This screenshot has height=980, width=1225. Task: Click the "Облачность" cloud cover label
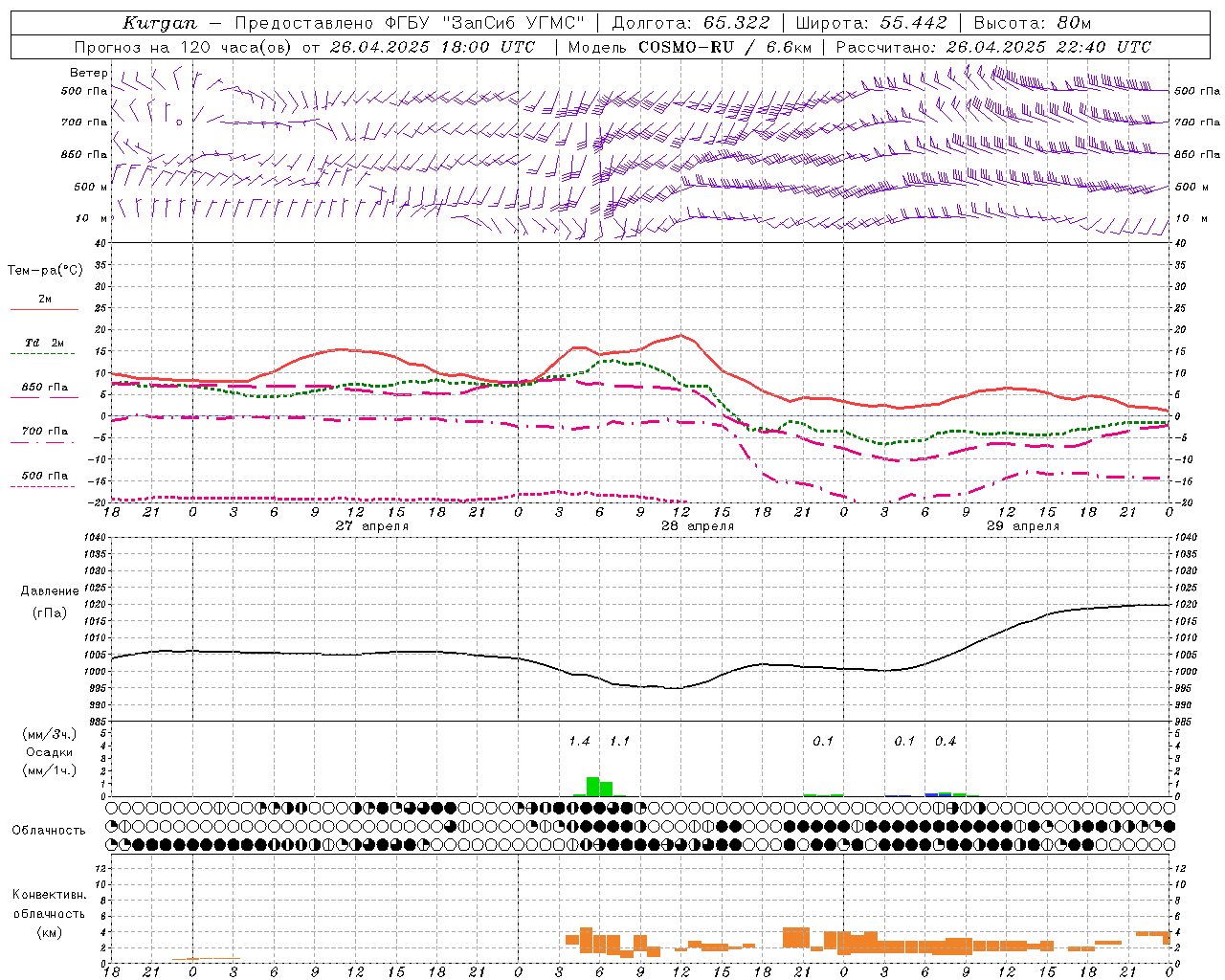tap(49, 831)
